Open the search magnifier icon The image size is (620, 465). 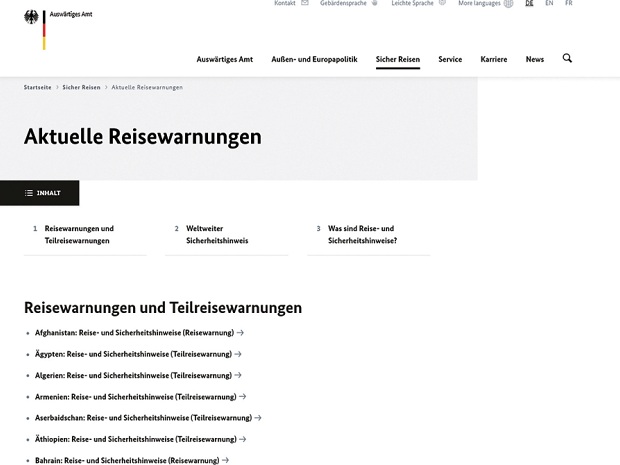click(567, 59)
